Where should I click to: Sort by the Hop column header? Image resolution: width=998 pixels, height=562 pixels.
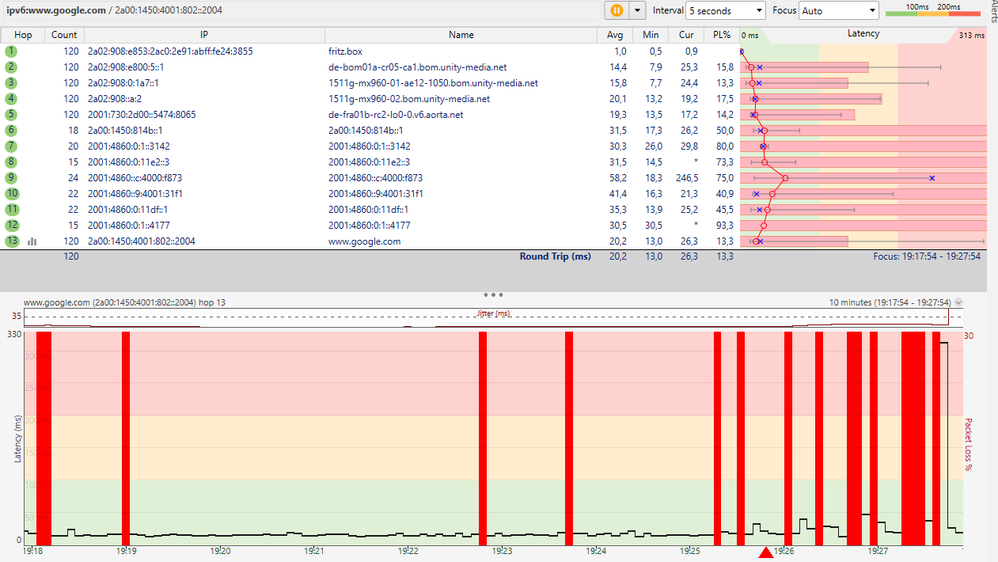point(23,35)
